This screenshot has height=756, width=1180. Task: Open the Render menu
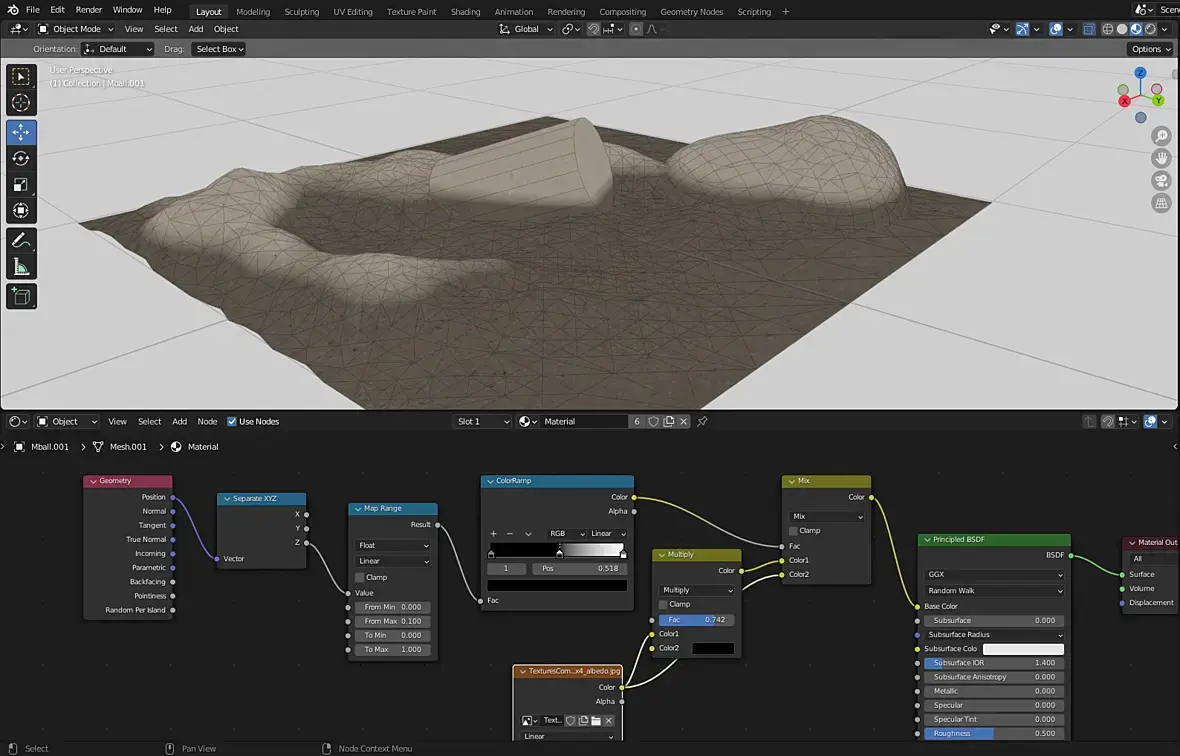click(x=89, y=10)
